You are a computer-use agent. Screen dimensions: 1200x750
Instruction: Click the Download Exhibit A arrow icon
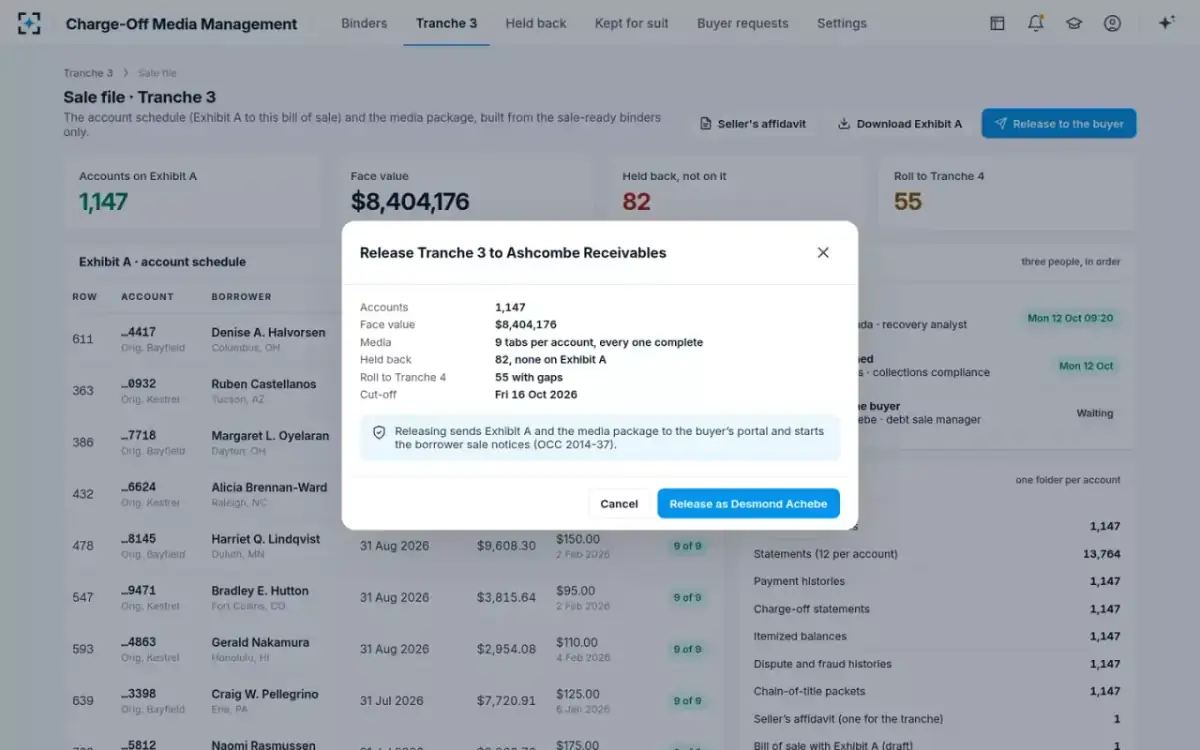[x=844, y=124]
